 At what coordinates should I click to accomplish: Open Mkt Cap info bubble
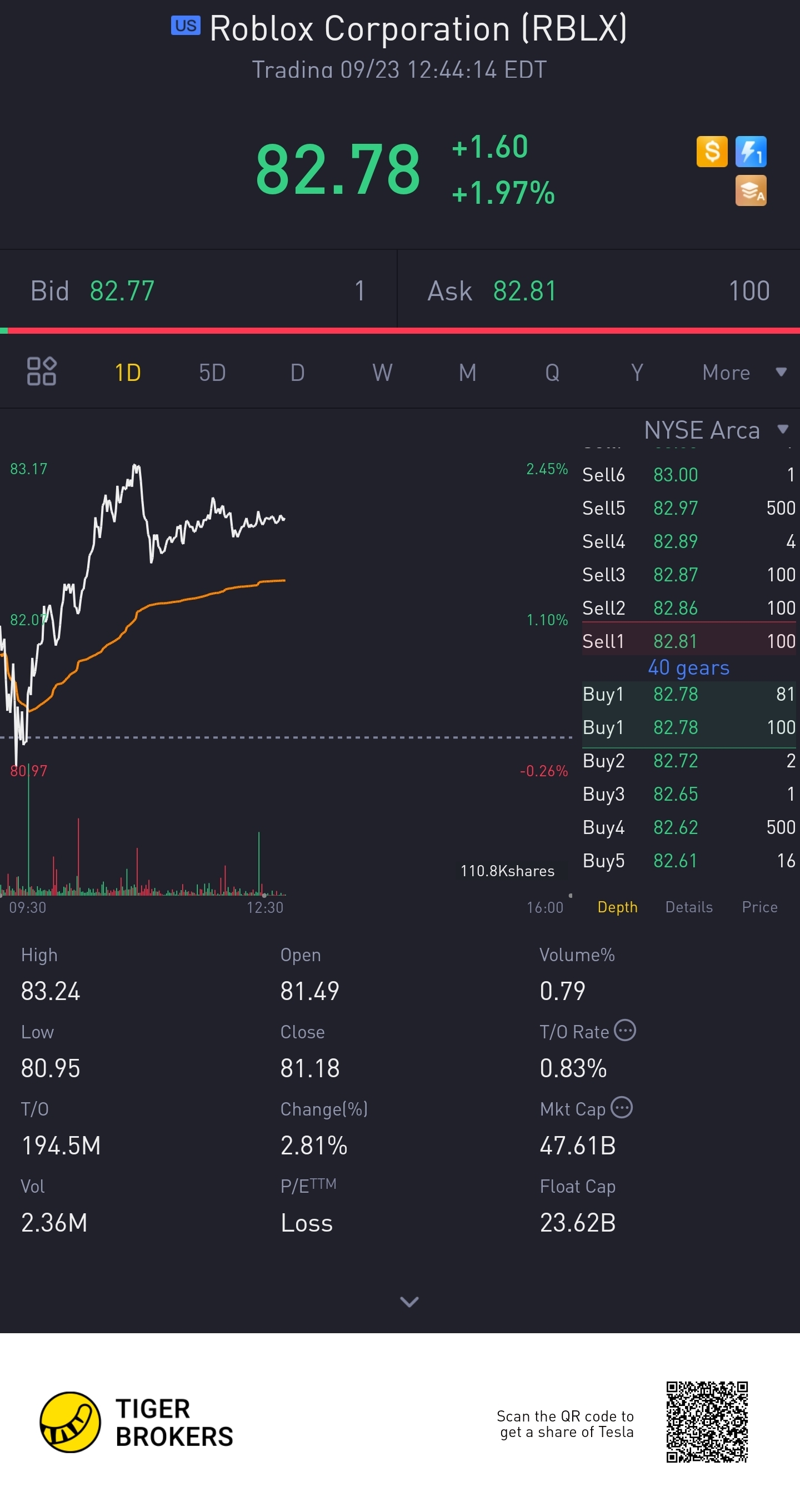click(622, 1108)
